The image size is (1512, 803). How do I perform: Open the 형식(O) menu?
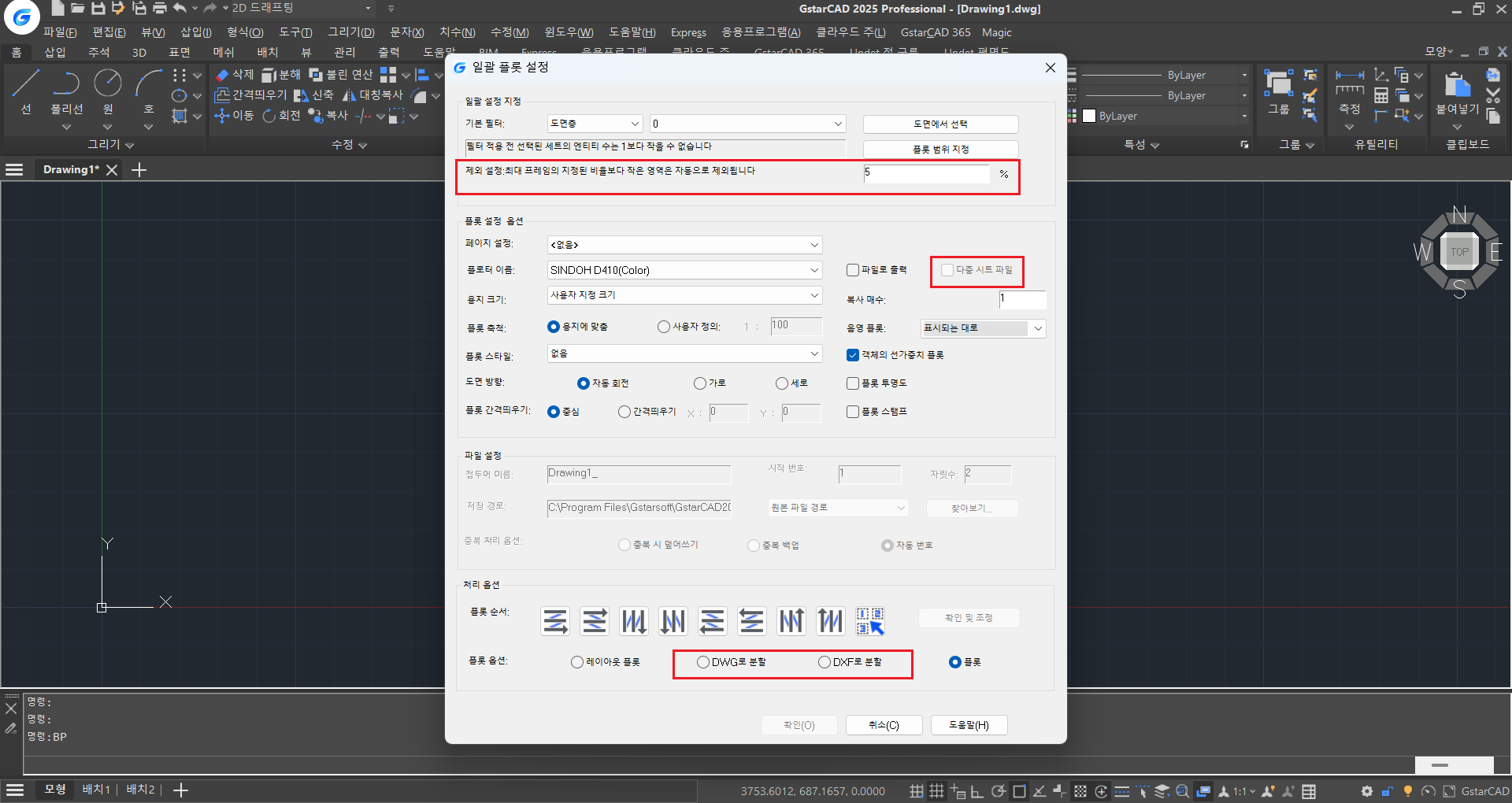[x=245, y=32]
